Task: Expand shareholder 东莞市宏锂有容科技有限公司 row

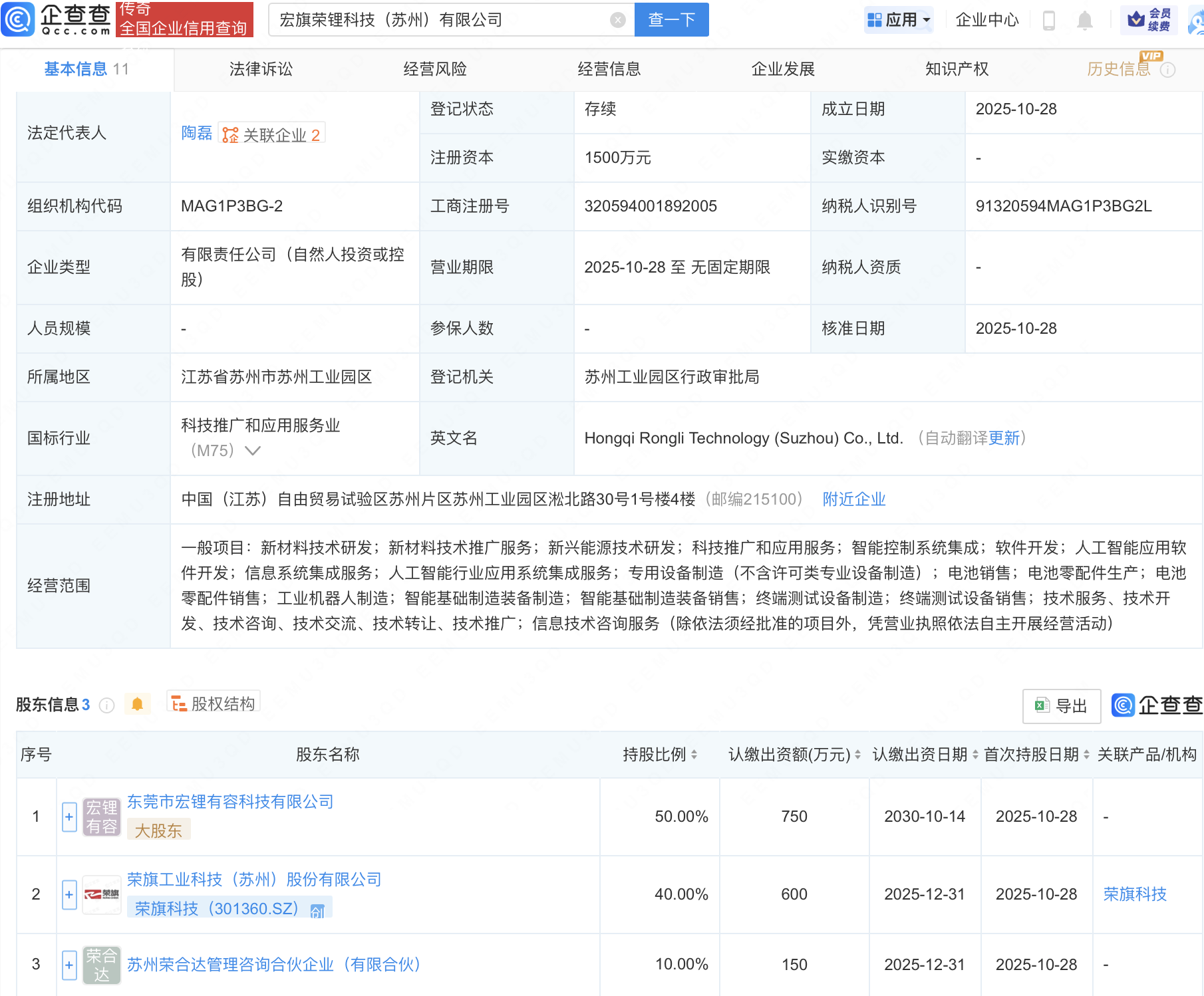Action: (x=69, y=816)
